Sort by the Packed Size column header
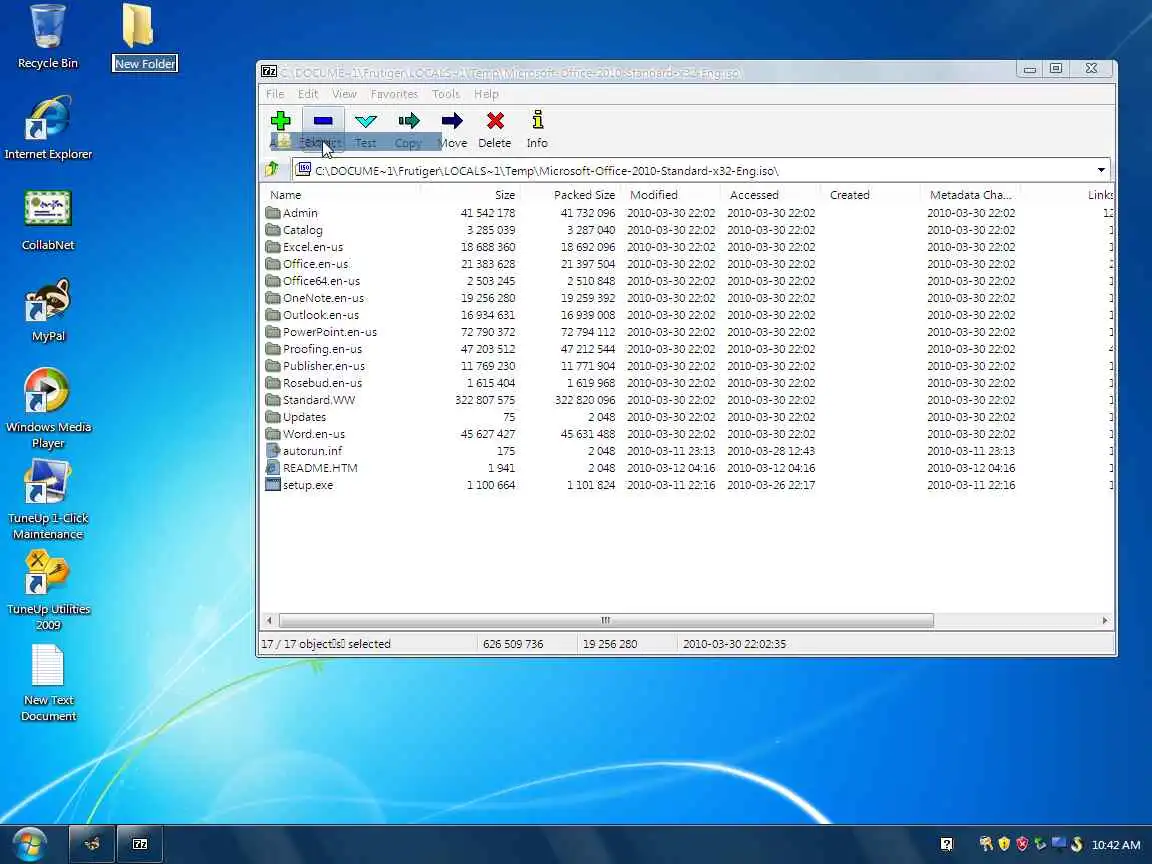 point(584,195)
